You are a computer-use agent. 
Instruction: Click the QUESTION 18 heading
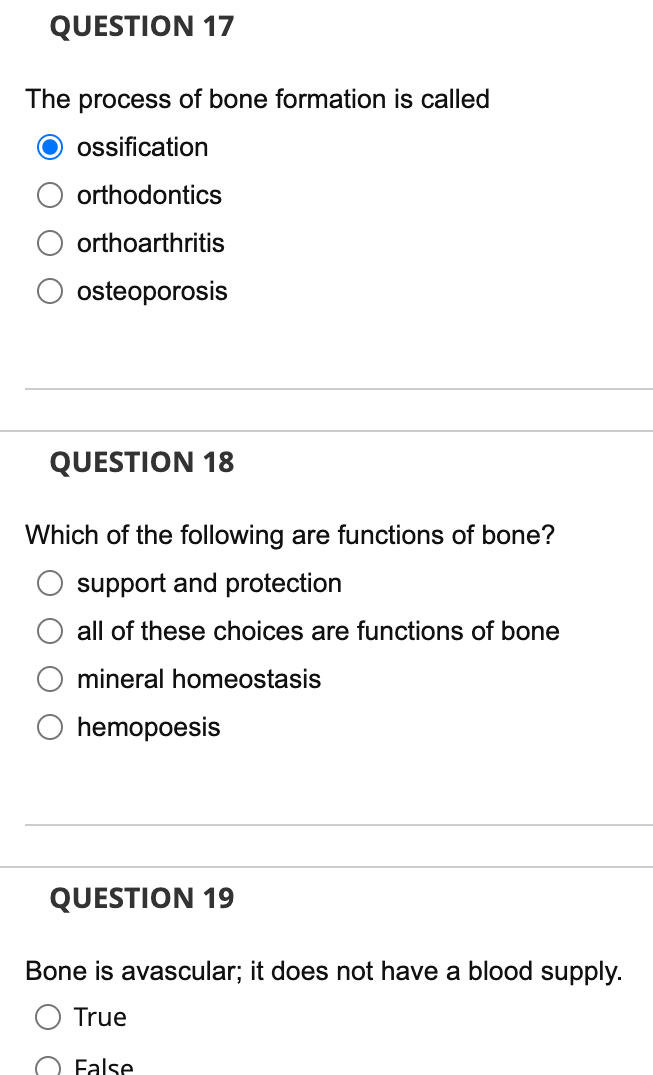tap(141, 462)
